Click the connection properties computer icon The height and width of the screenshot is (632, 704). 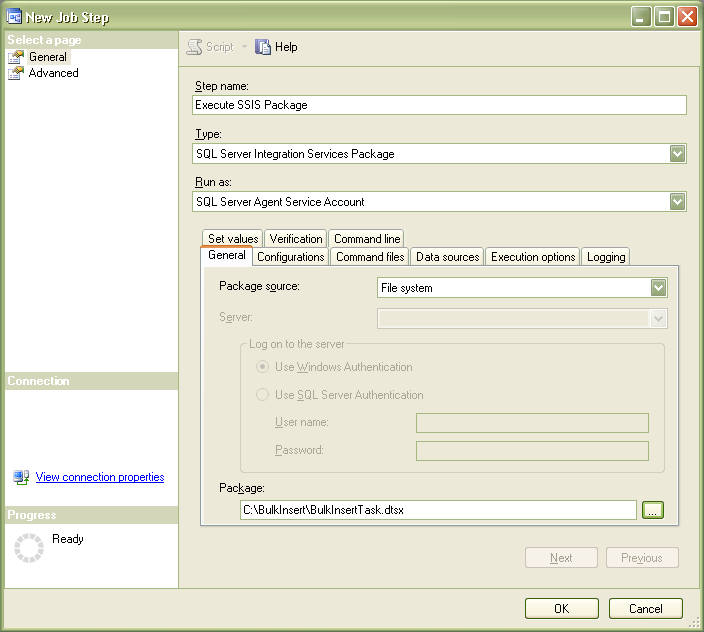(x=21, y=477)
